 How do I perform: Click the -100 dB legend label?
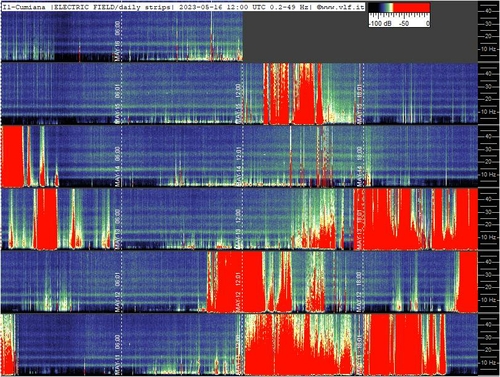[380, 24]
